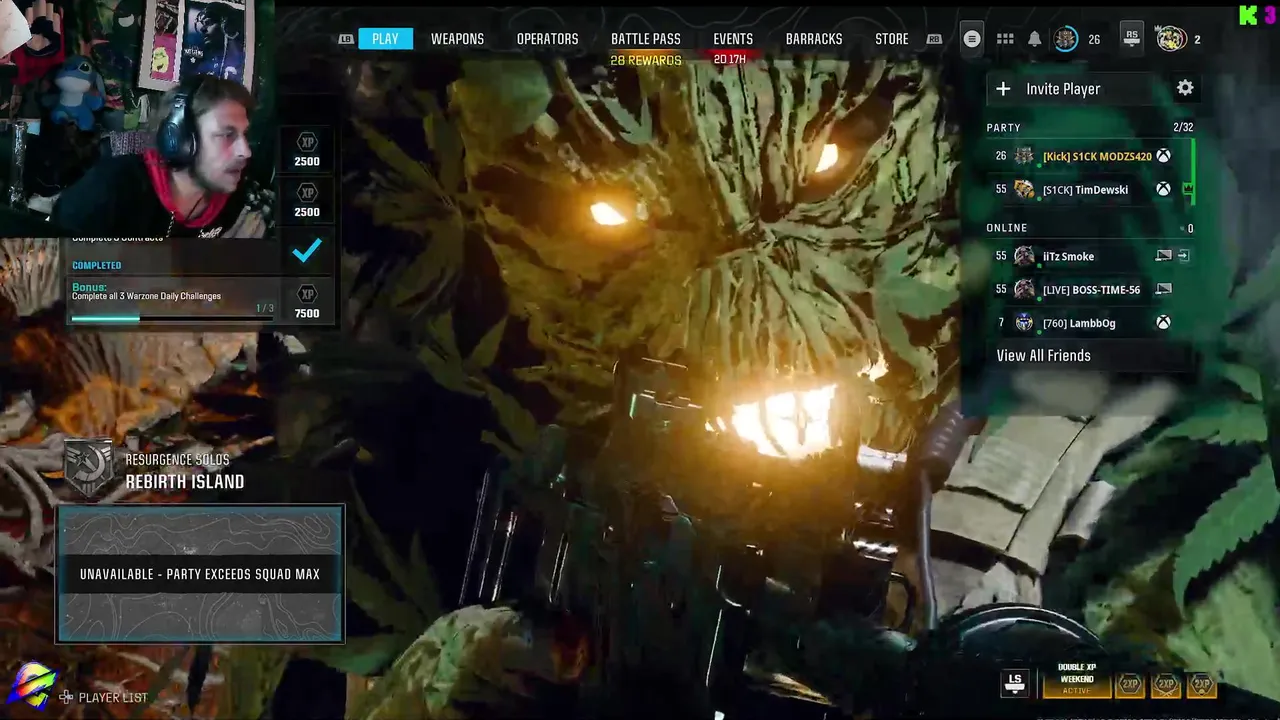Image resolution: width=1280 pixels, height=720 pixels.
Task: Click the 28 REWARDS label
Action: pos(646,61)
